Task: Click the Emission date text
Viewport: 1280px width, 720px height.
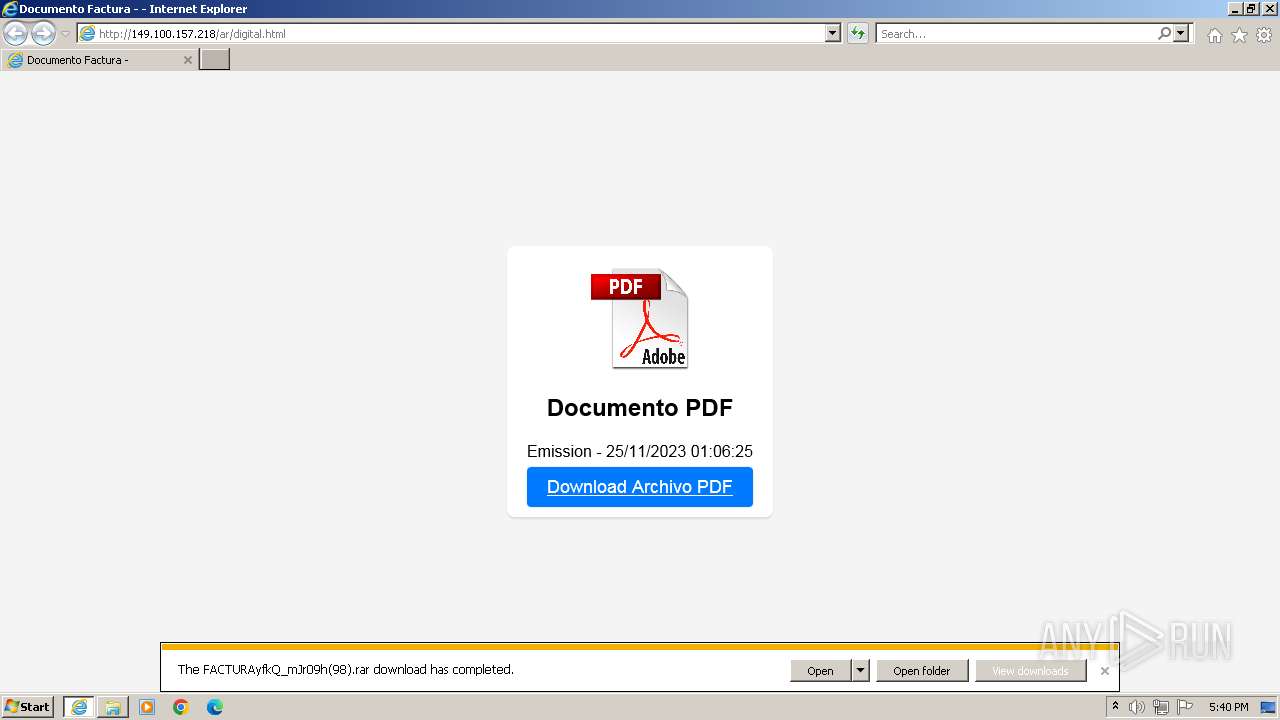Action: click(640, 451)
